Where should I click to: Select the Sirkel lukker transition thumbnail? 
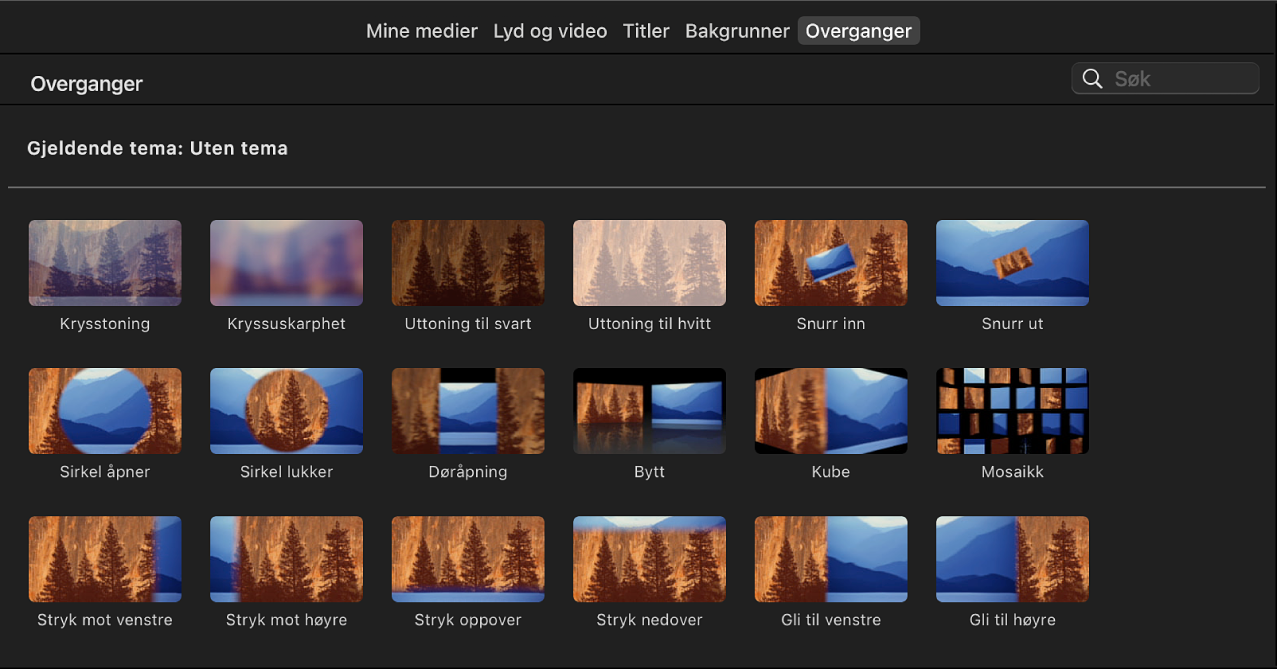(286, 411)
